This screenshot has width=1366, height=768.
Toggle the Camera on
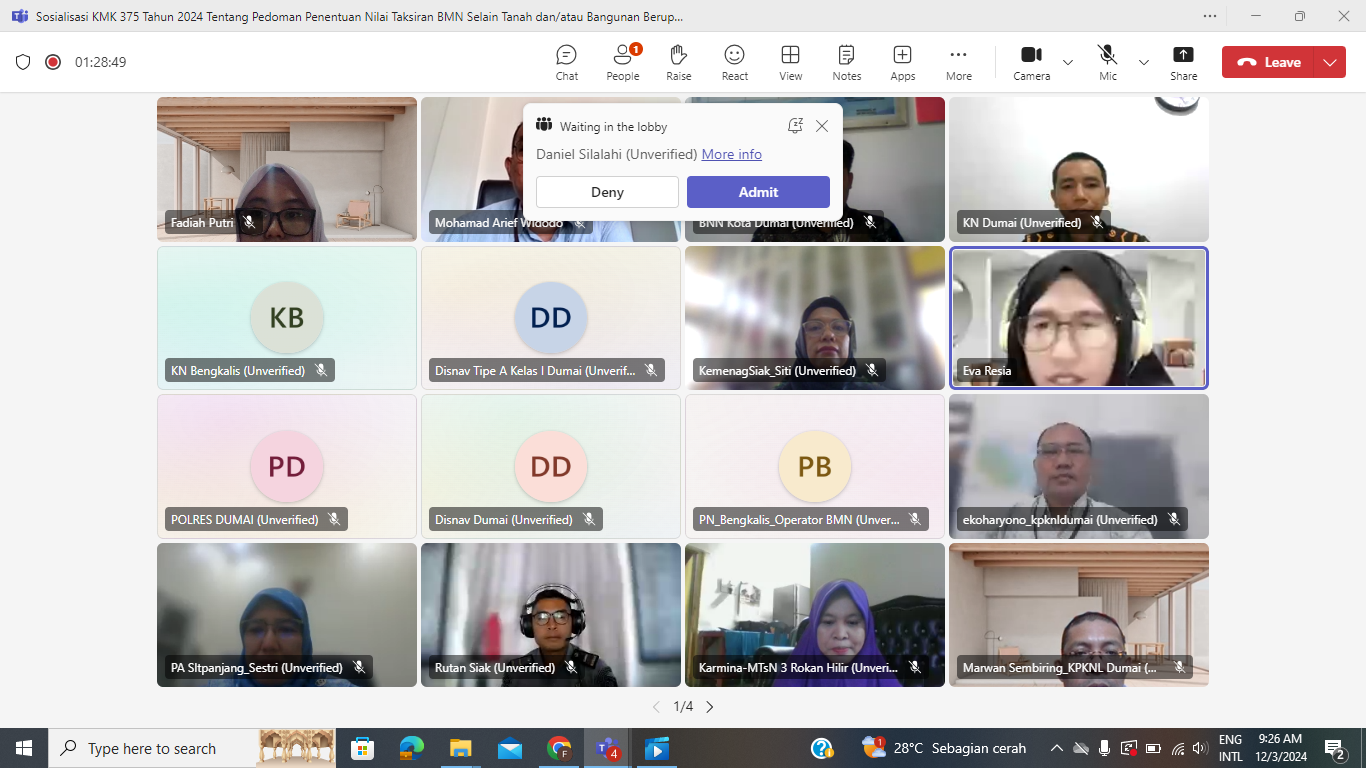1031,62
